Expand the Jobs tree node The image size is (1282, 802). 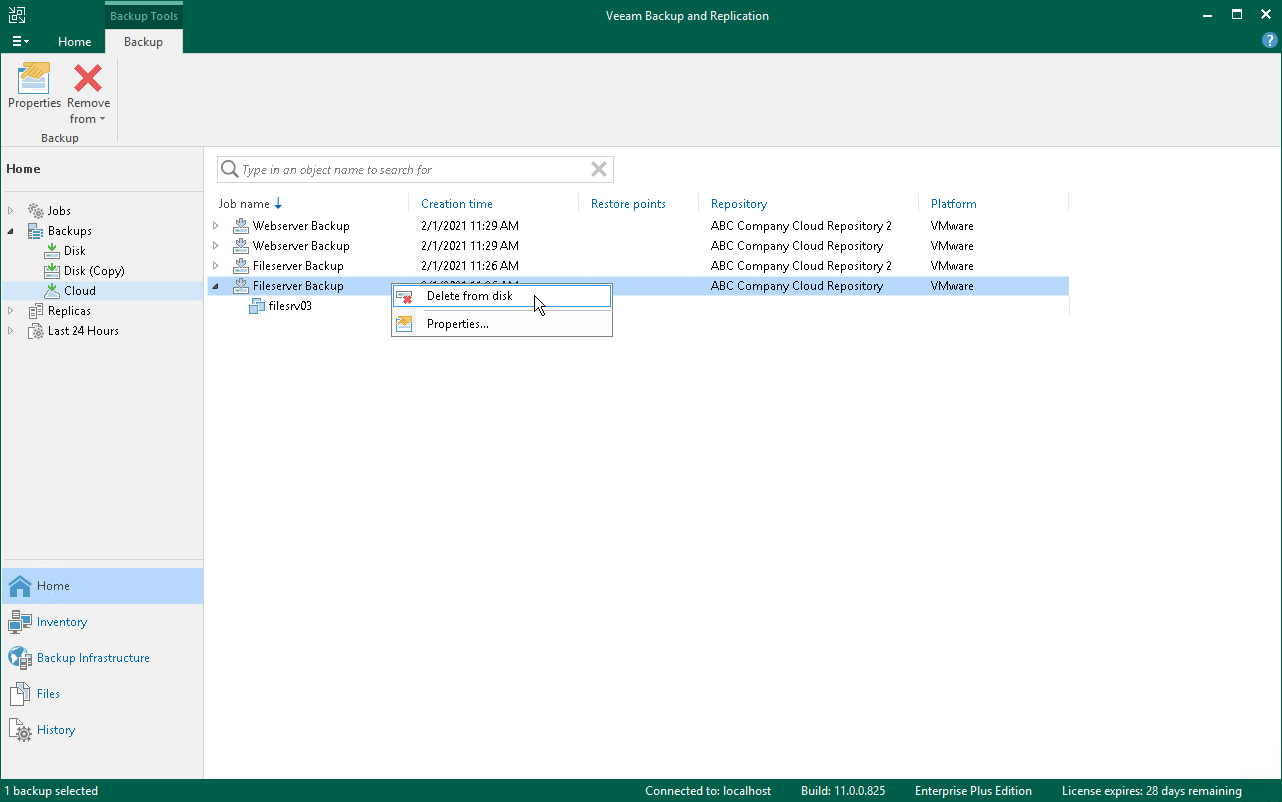coord(12,211)
